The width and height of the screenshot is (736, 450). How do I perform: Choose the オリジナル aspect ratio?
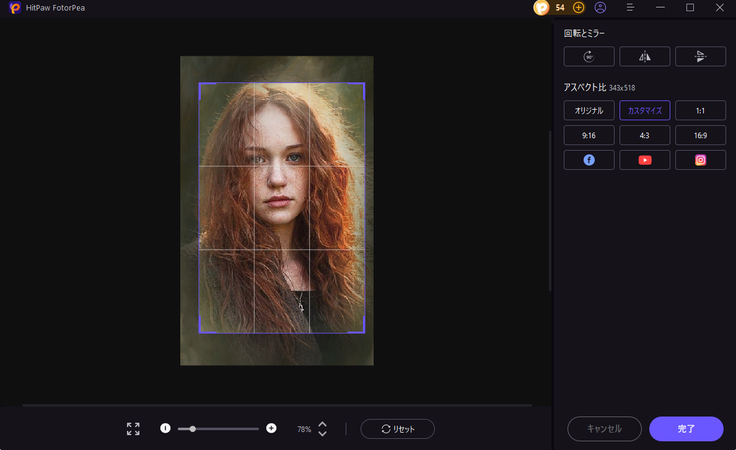coord(589,110)
